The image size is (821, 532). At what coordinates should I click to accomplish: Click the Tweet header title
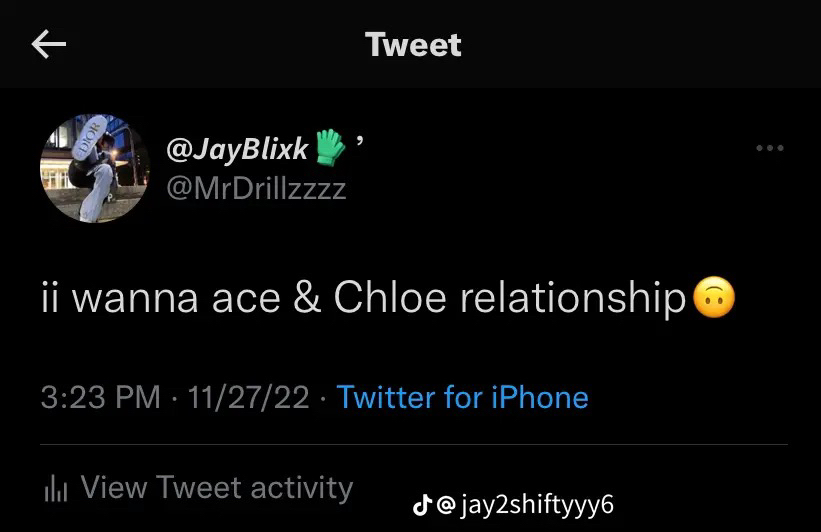click(x=413, y=45)
